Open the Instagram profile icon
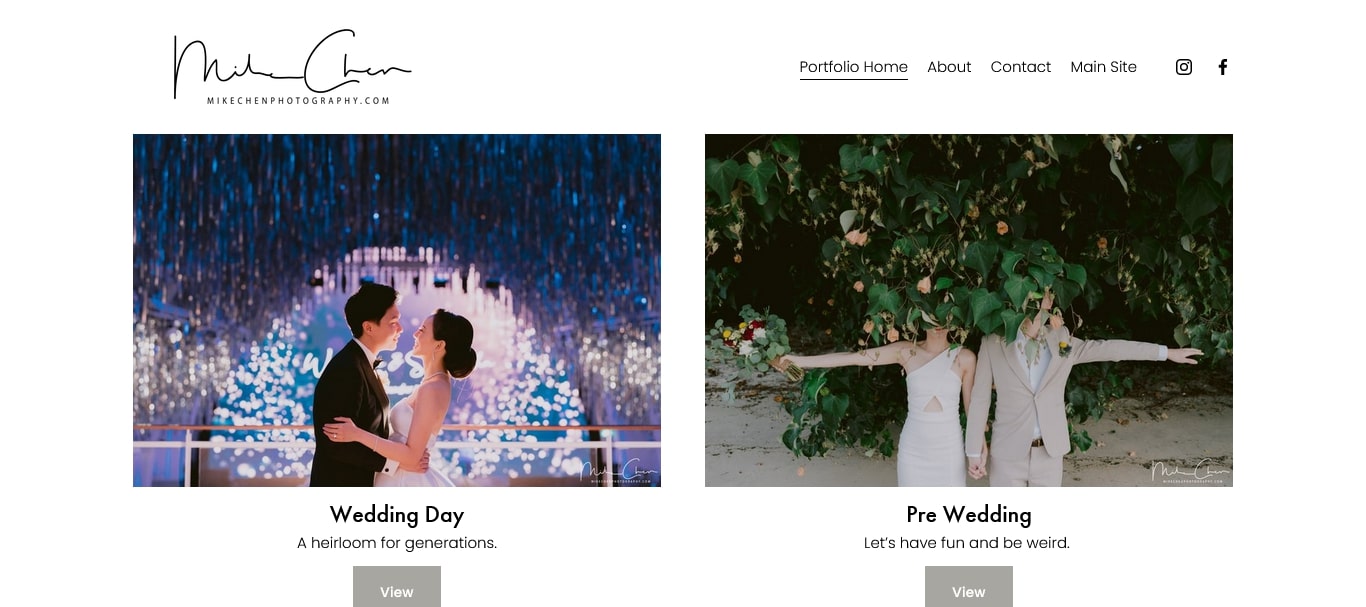Viewport: 1366px width, 607px height. [x=1184, y=67]
